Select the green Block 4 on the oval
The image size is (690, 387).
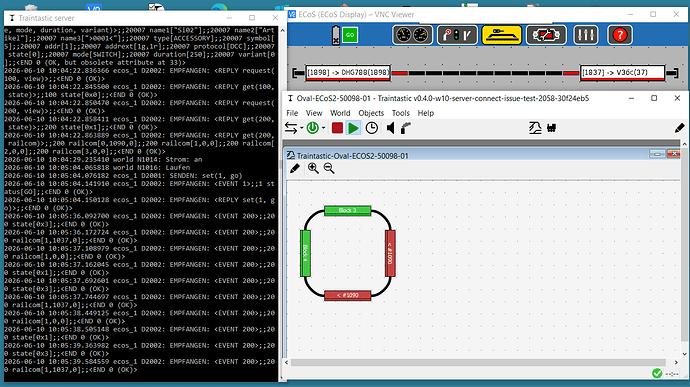[305, 254]
